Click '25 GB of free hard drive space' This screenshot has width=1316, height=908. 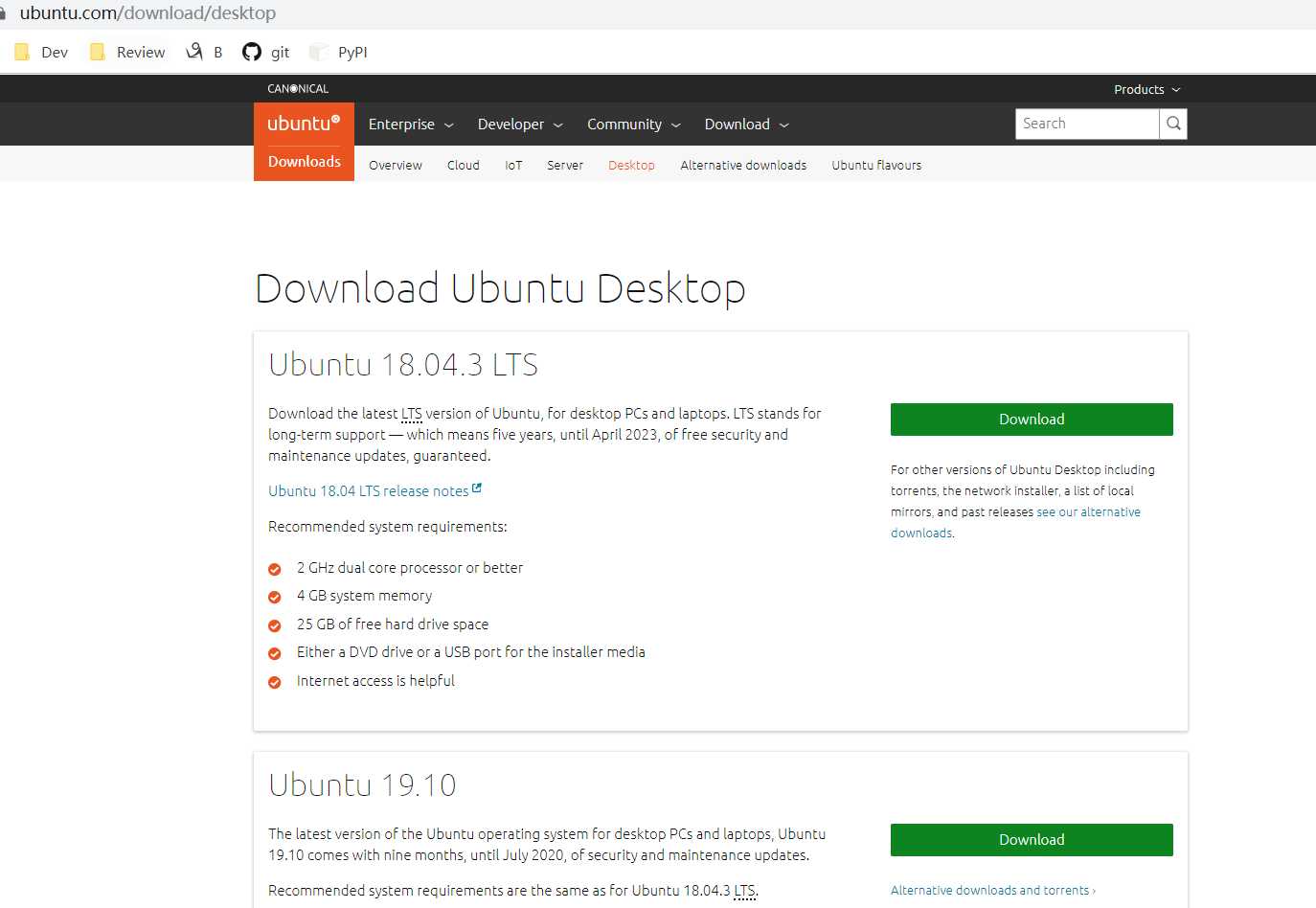click(x=393, y=624)
